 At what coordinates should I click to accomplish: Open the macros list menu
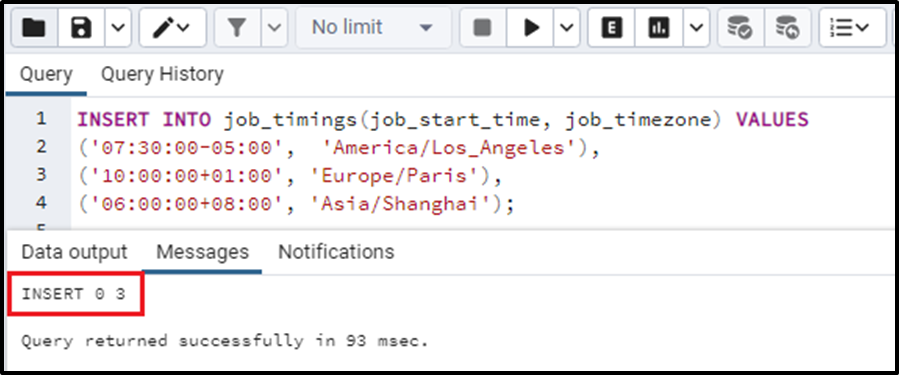(852, 27)
